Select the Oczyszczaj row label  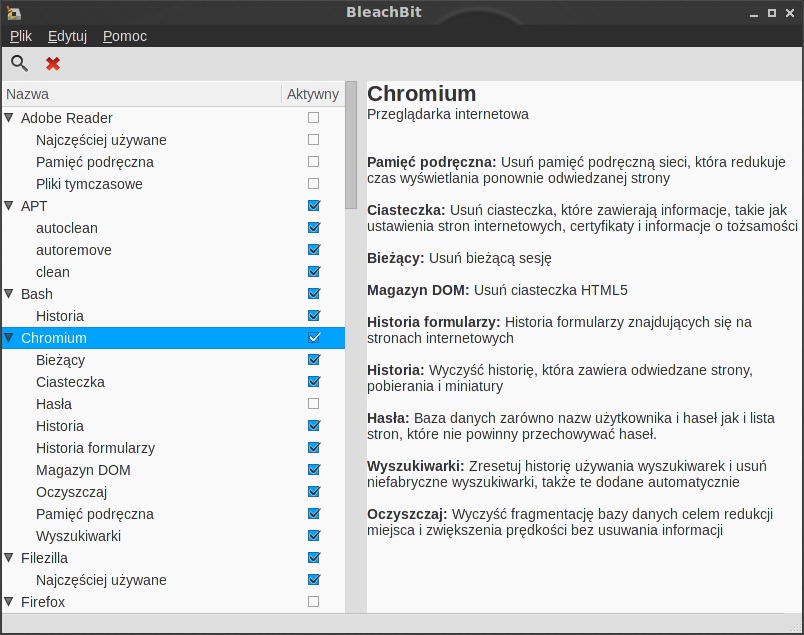[71, 492]
